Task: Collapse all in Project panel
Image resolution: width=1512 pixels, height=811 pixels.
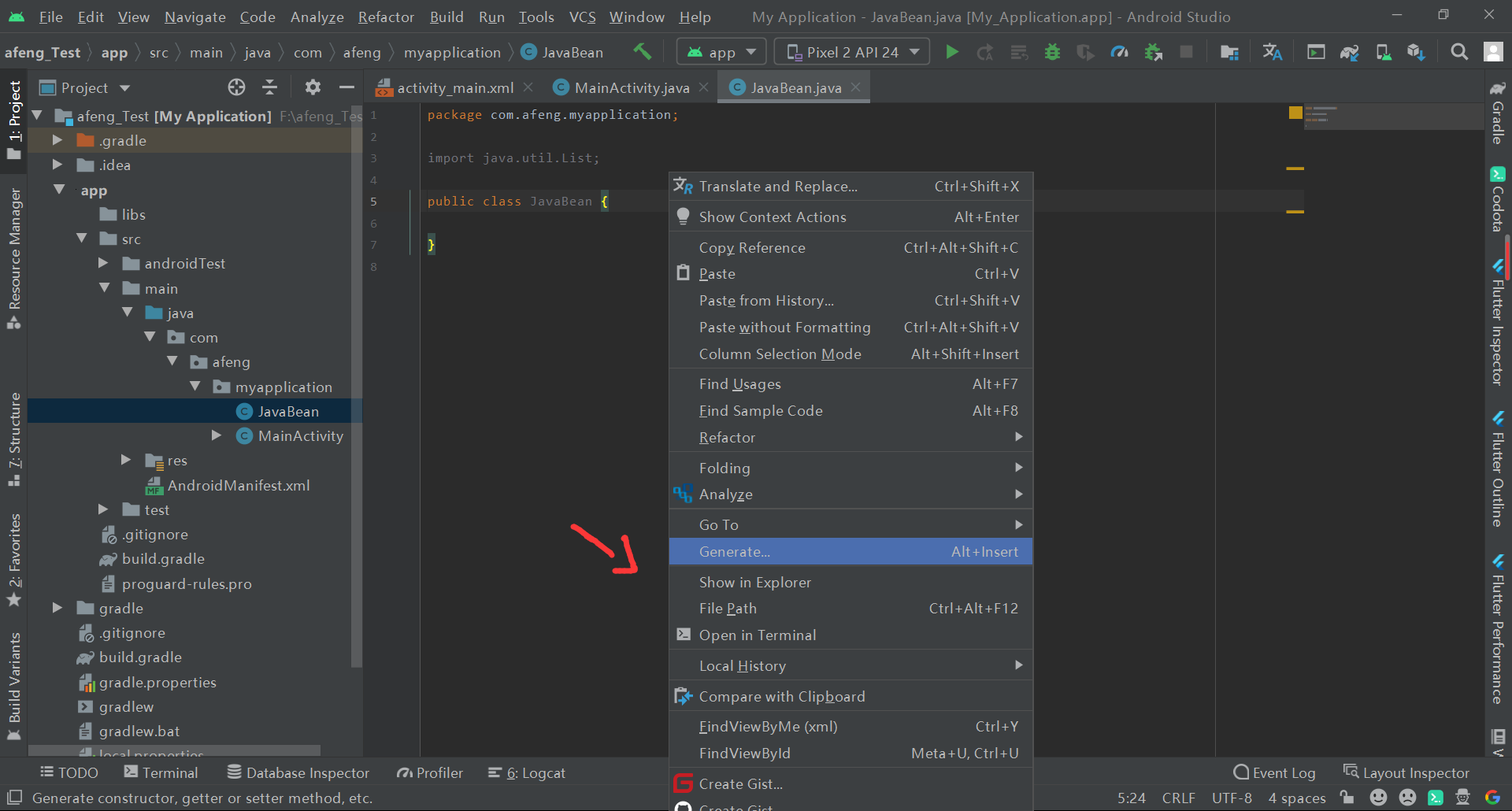Action: tap(269, 87)
